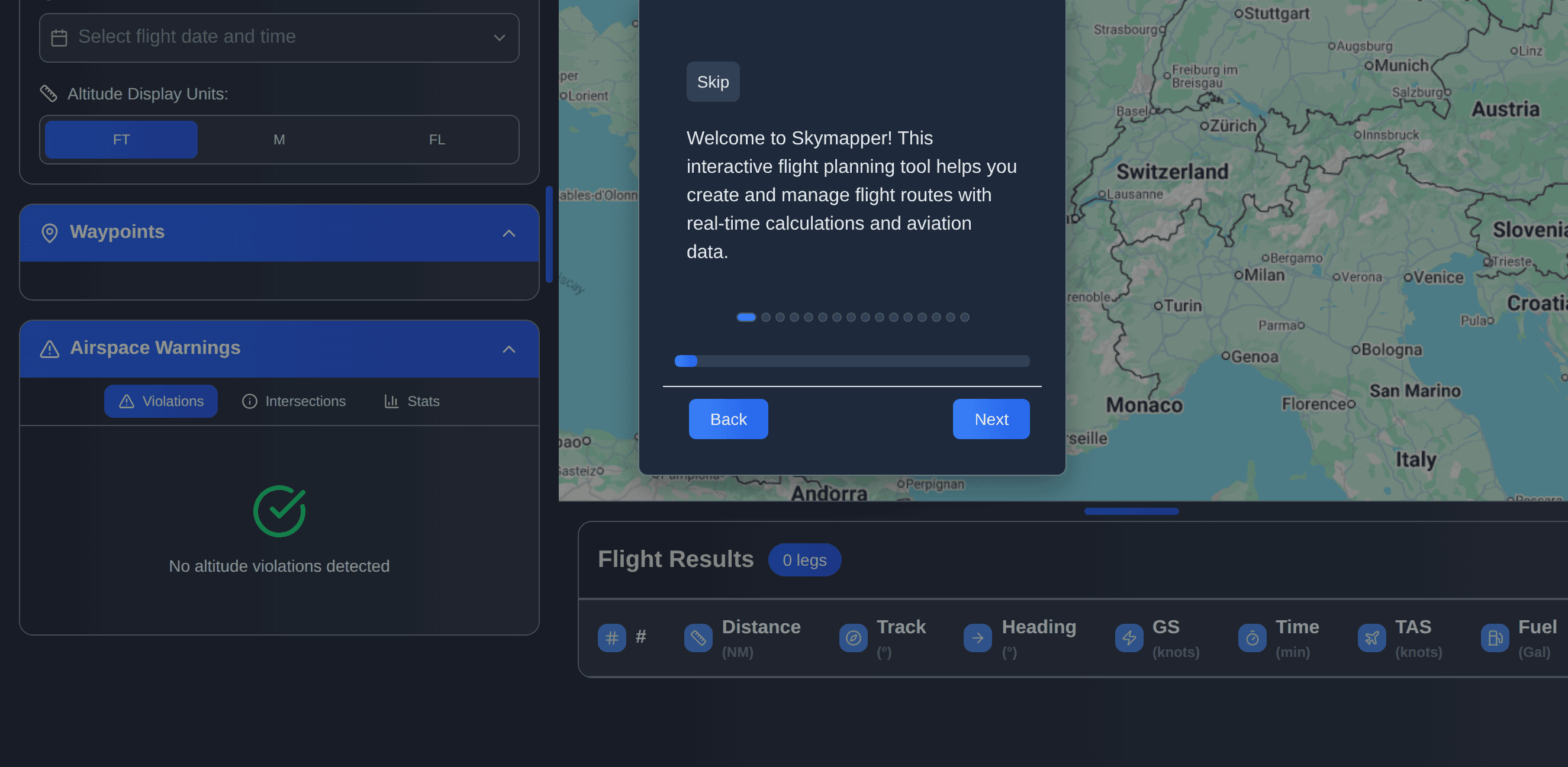Click the Waypoints header title
Image resolution: width=1568 pixels, height=767 pixels.
117,232
